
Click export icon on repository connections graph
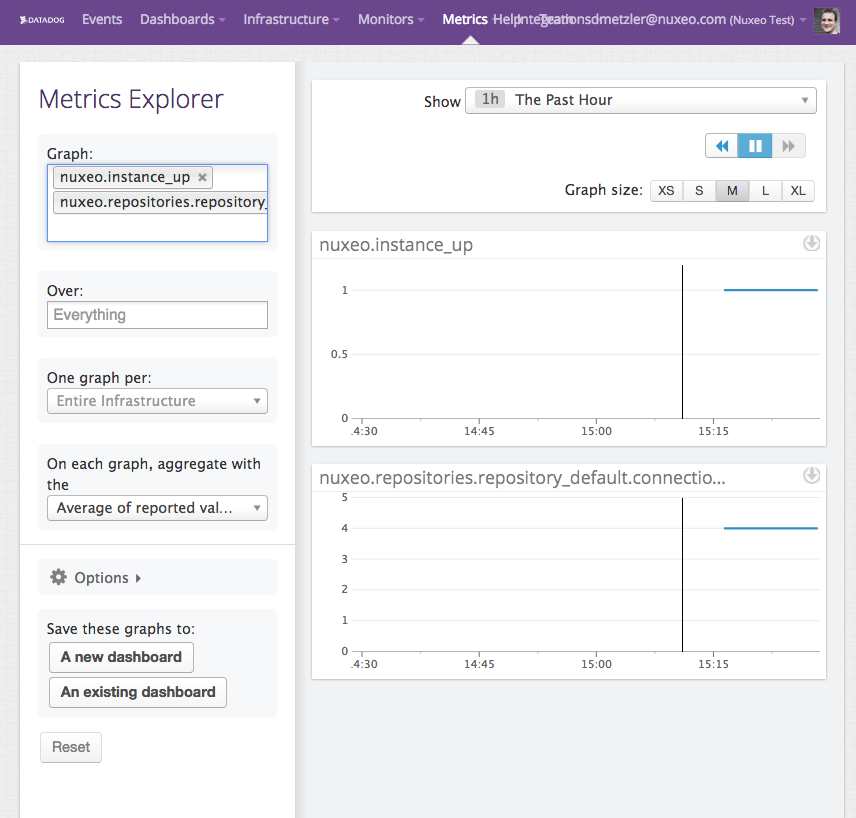pyautogui.click(x=811, y=475)
